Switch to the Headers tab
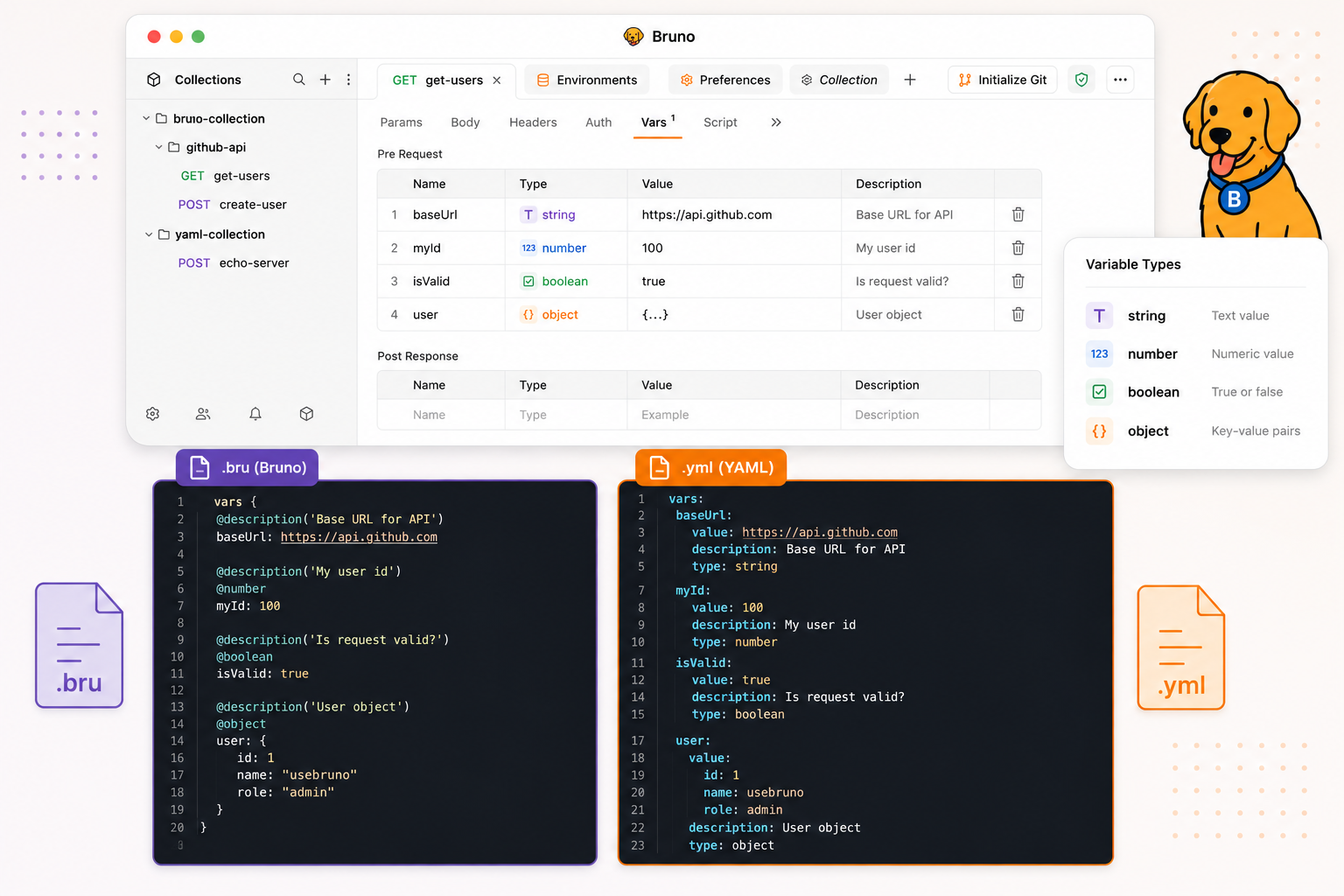The width and height of the screenshot is (1344, 896). pyautogui.click(x=533, y=122)
